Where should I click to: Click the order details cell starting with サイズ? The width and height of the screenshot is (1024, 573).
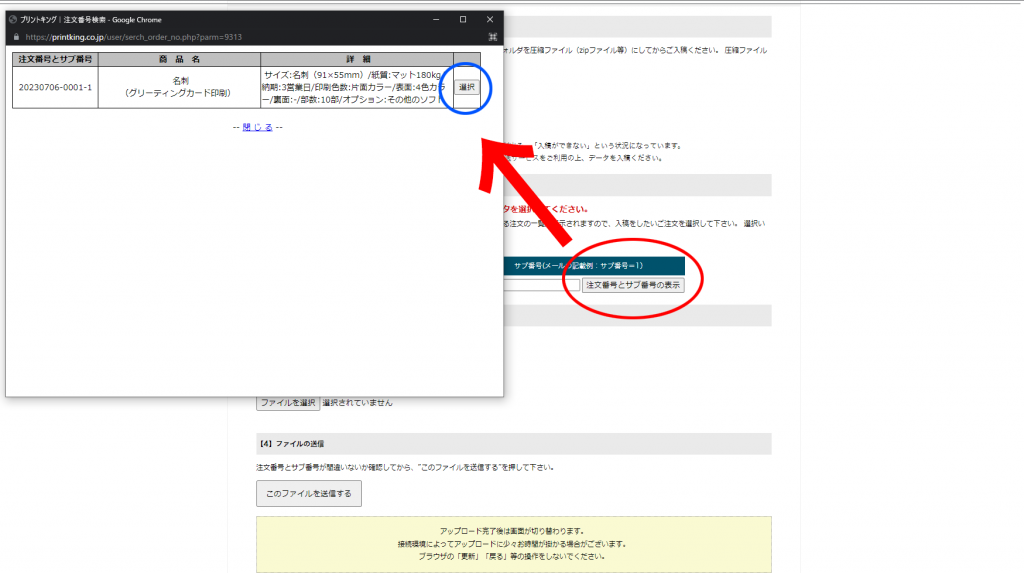coord(356,87)
